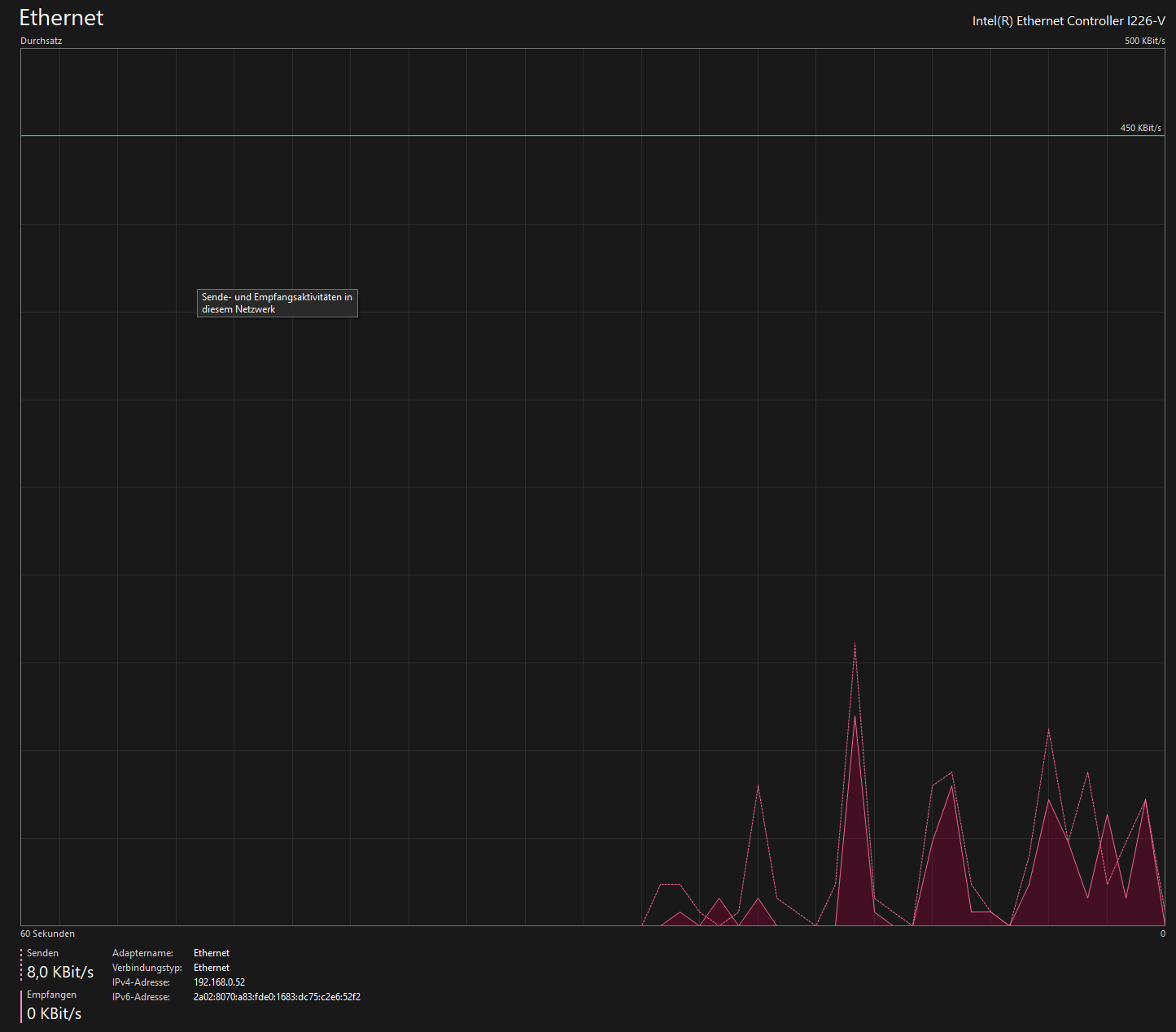The height and width of the screenshot is (1032, 1176).
Task: Select the Intel(R) Ethernet Controller I226-V label
Action: pos(1069,21)
